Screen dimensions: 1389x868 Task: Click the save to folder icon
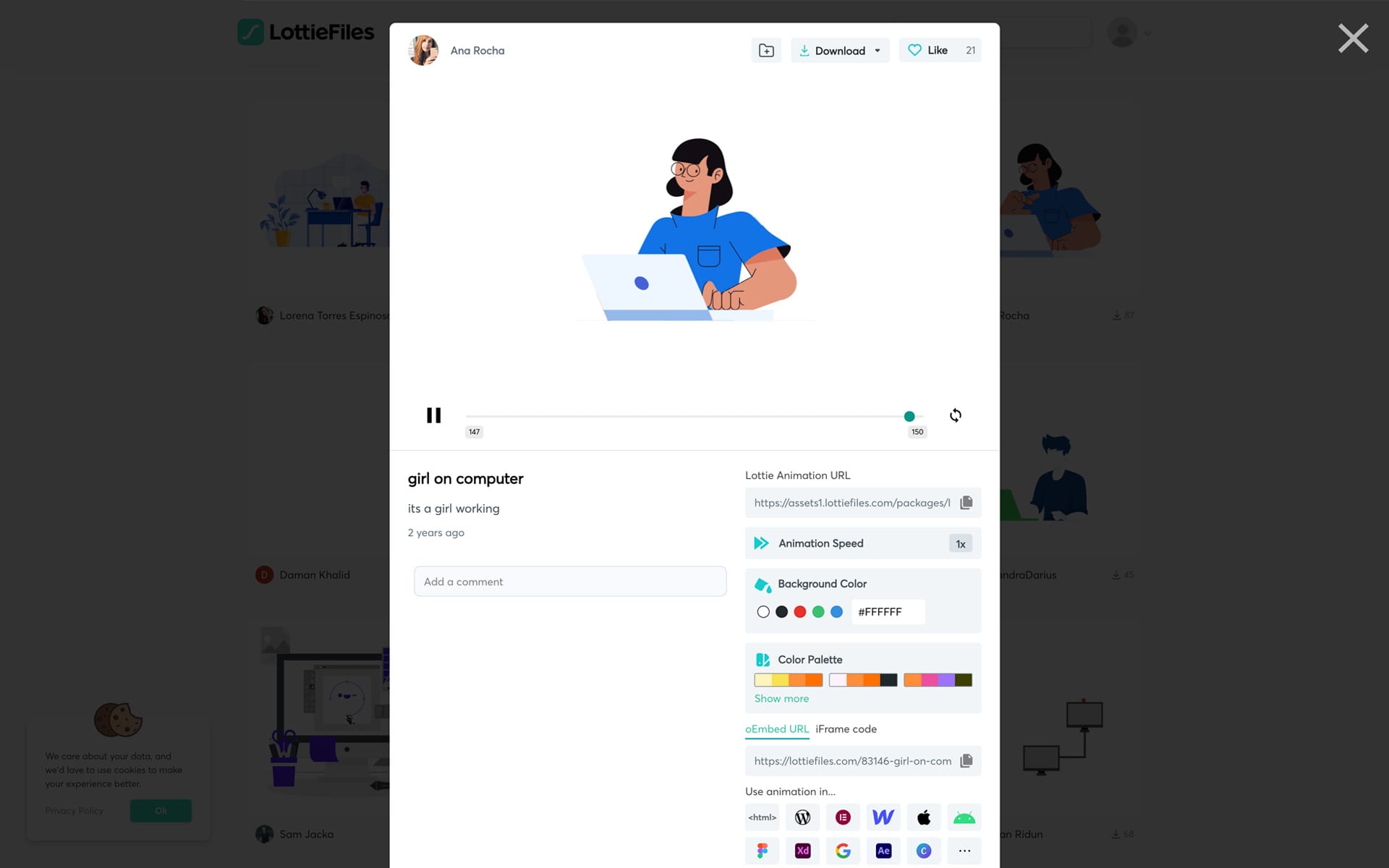click(766, 50)
